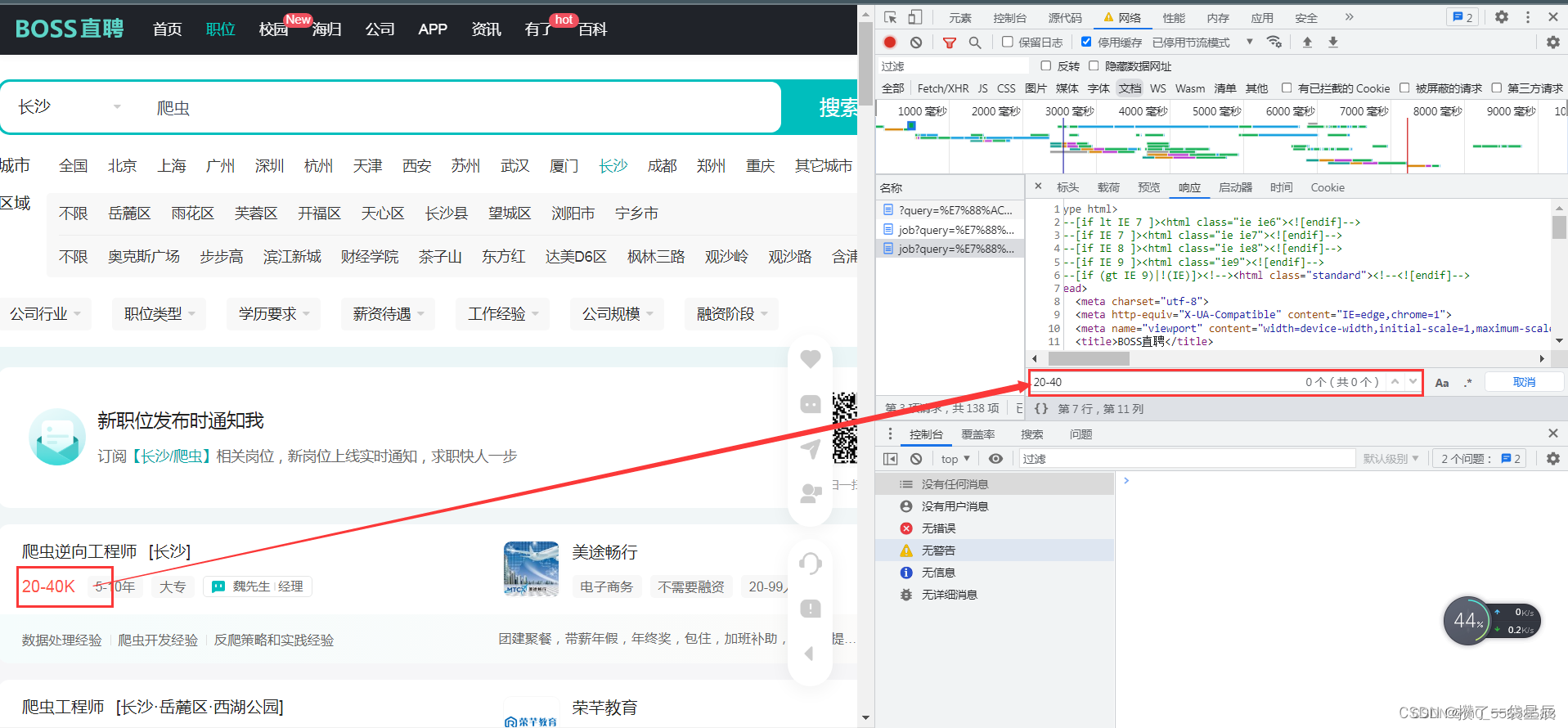
Task: Jump to previous search match
Action: click(x=1395, y=382)
